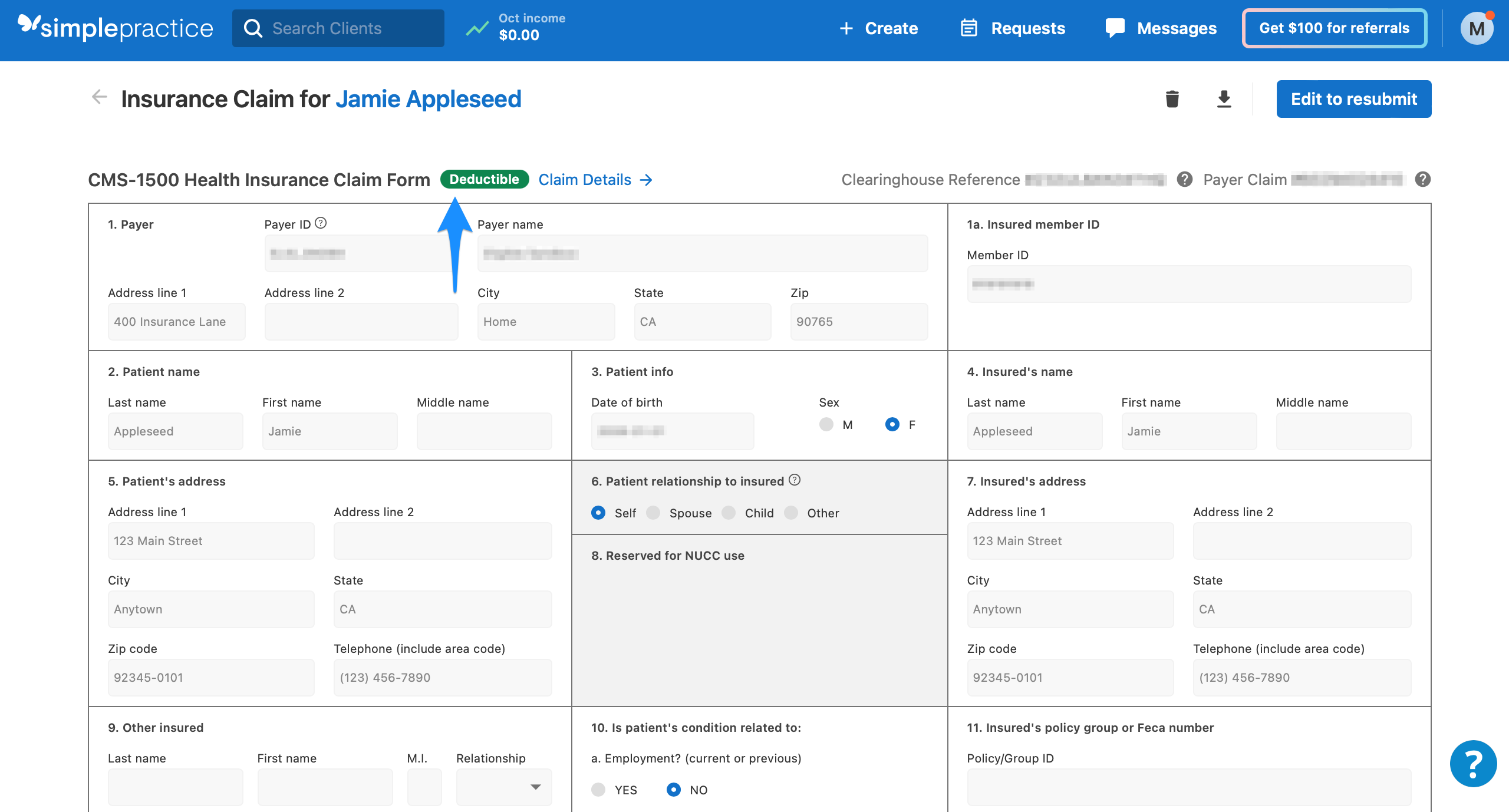The width and height of the screenshot is (1509, 812).
Task: Select Spouse relationship radio
Action: pyautogui.click(x=653, y=513)
